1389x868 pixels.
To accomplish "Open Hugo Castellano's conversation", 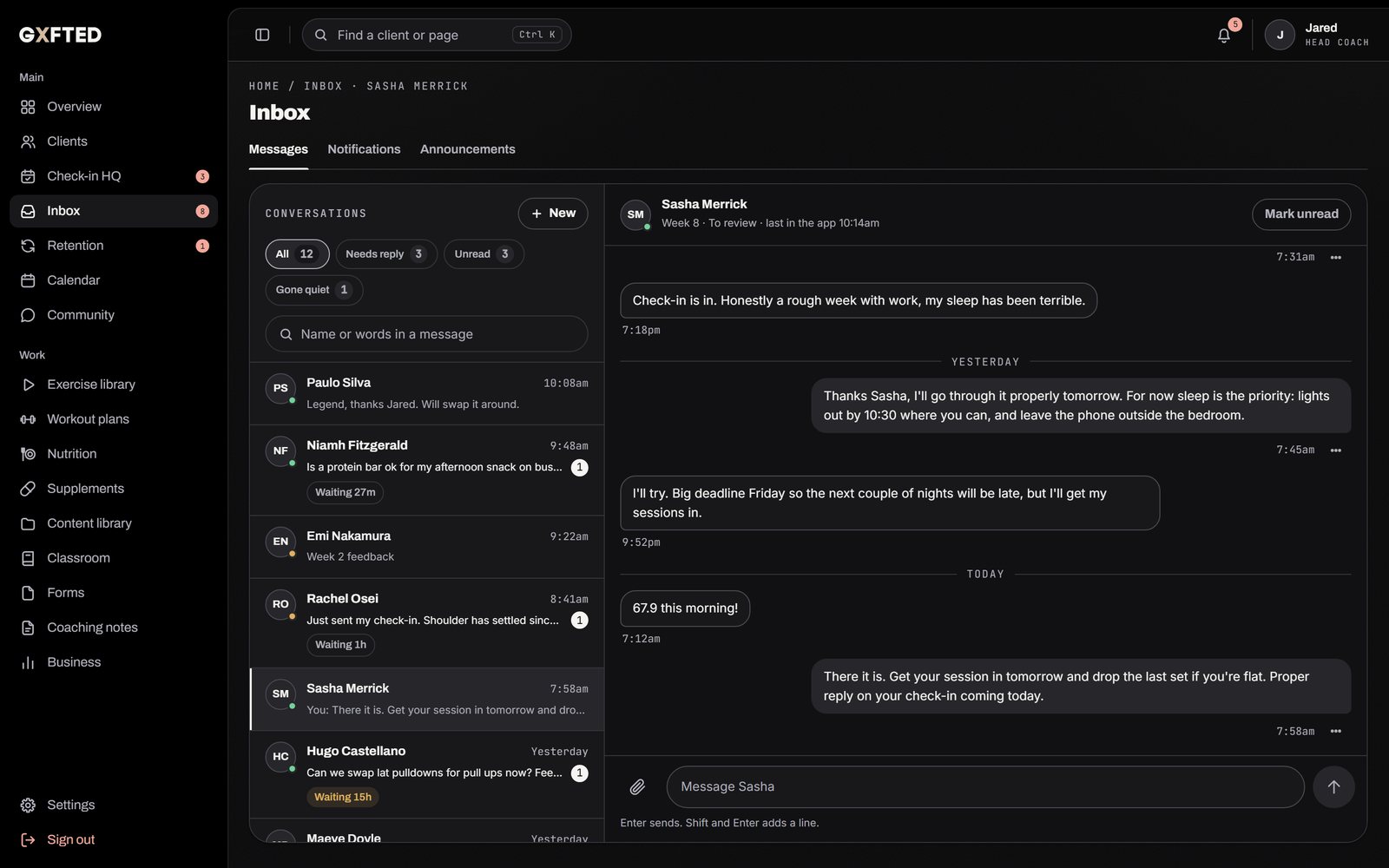I will (426, 774).
